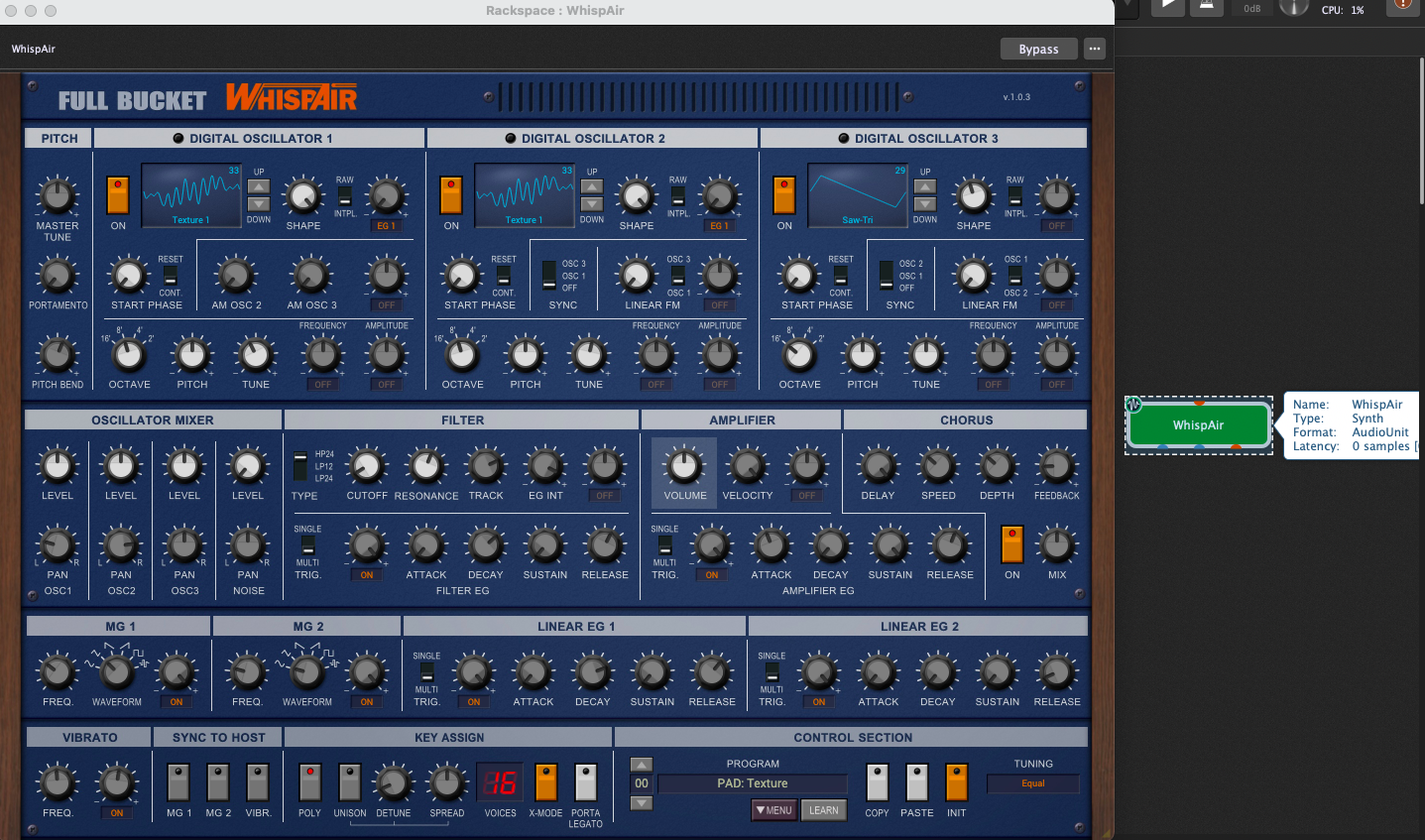Flip oscillator 2 SYNC switch

[x=549, y=276]
